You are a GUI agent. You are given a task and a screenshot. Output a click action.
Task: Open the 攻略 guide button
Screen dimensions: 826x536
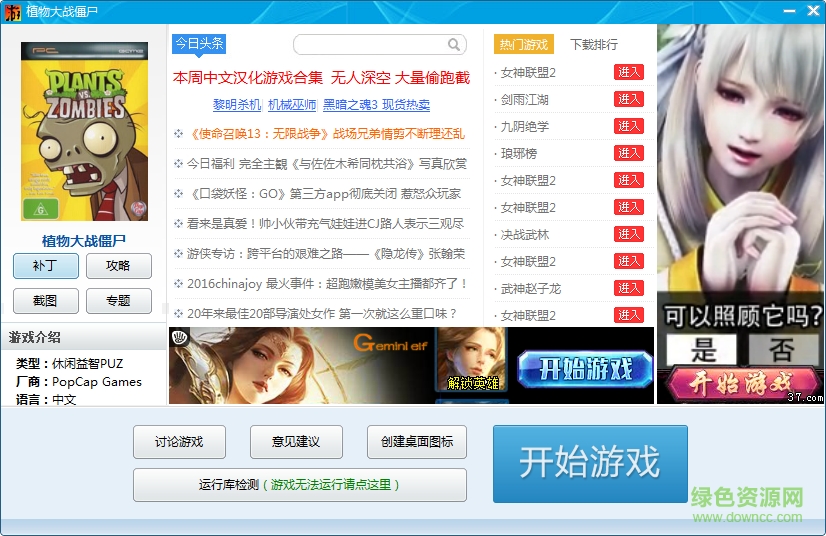pos(119,266)
